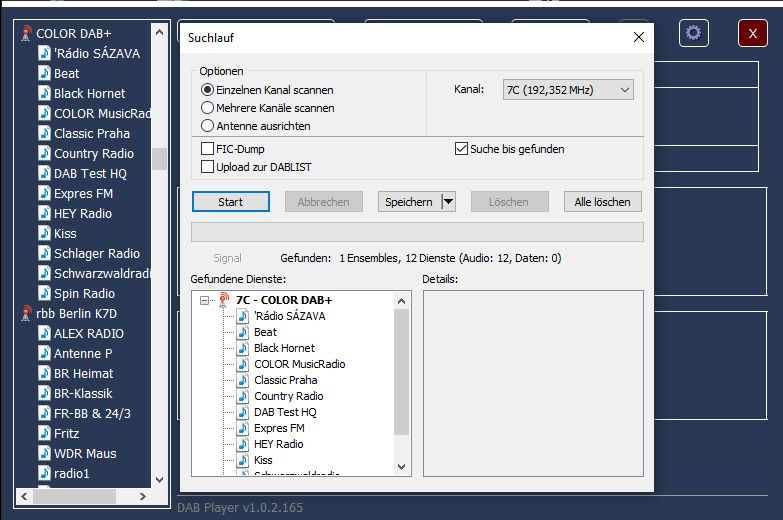Click the note icon beside Kiss in found services

pos(243,460)
